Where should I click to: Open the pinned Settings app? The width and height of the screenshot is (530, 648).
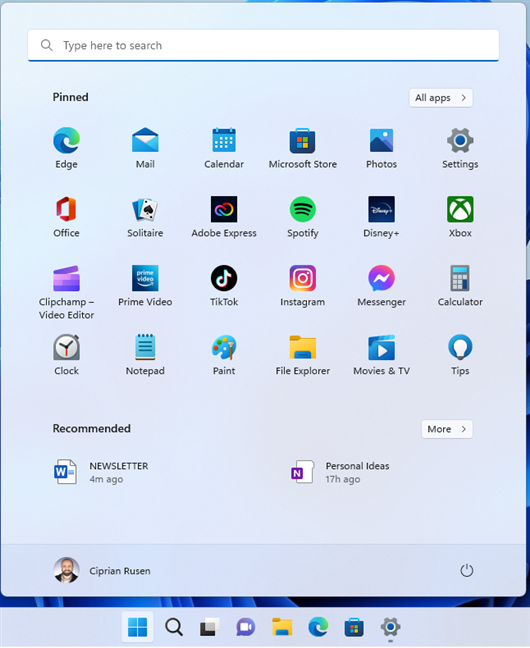tap(460, 148)
